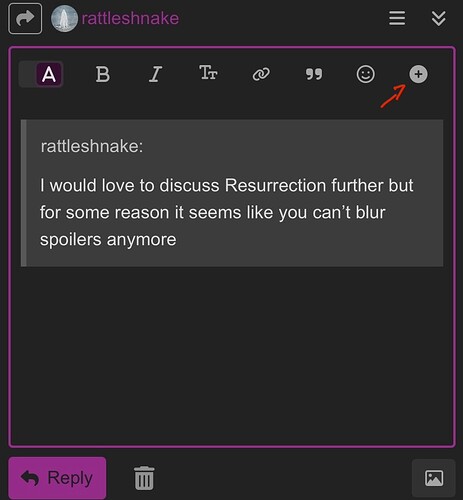Insert a hyperlink with chain icon
This screenshot has height=500, width=463.
pyautogui.click(x=261, y=74)
